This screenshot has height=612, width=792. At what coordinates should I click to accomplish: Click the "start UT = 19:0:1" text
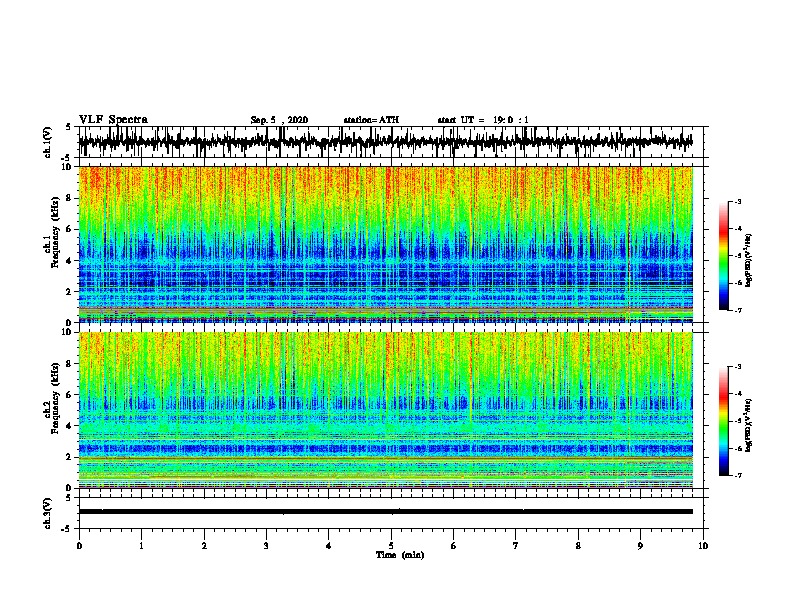pyautogui.click(x=483, y=120)
